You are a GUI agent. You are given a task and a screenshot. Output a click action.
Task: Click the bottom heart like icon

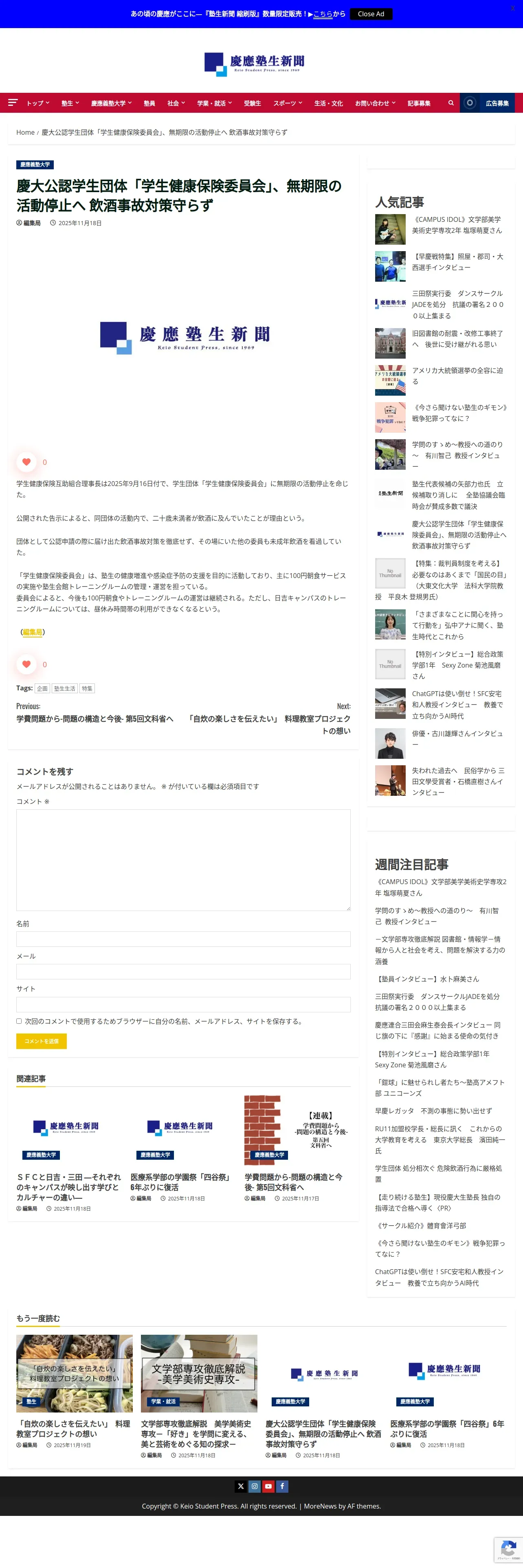(x=26, y=664)
